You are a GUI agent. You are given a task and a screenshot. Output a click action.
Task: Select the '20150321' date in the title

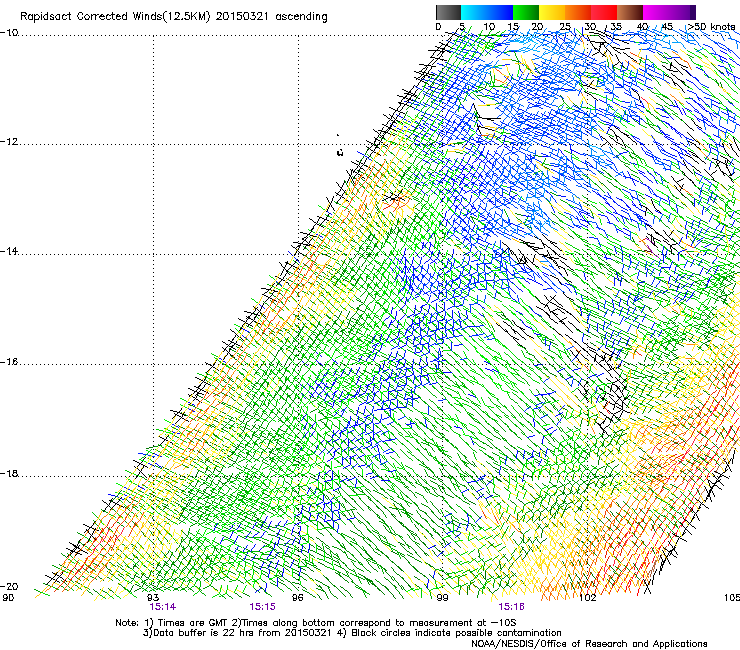click(x=242, y=17)
